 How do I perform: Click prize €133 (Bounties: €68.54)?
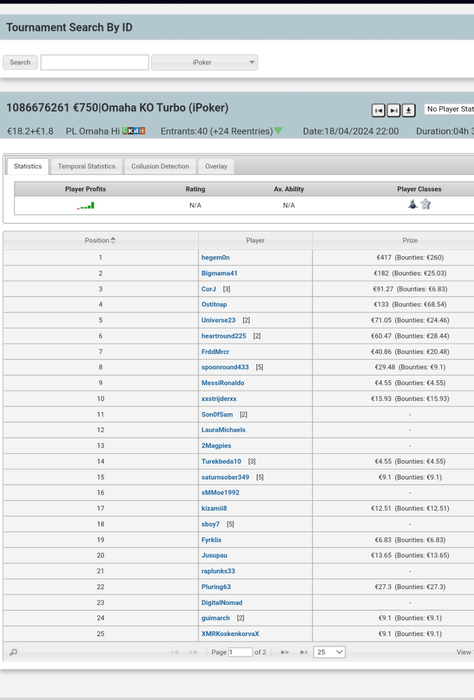point(410,304)
